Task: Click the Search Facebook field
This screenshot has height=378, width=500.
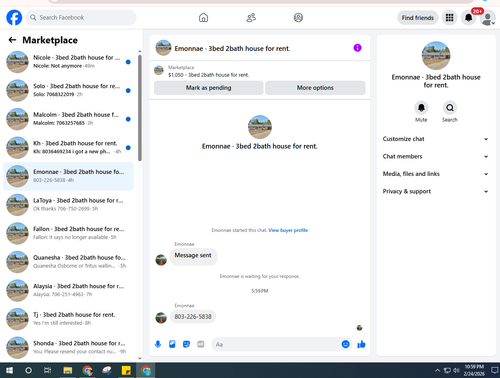Action: click(x=81, y=17)
